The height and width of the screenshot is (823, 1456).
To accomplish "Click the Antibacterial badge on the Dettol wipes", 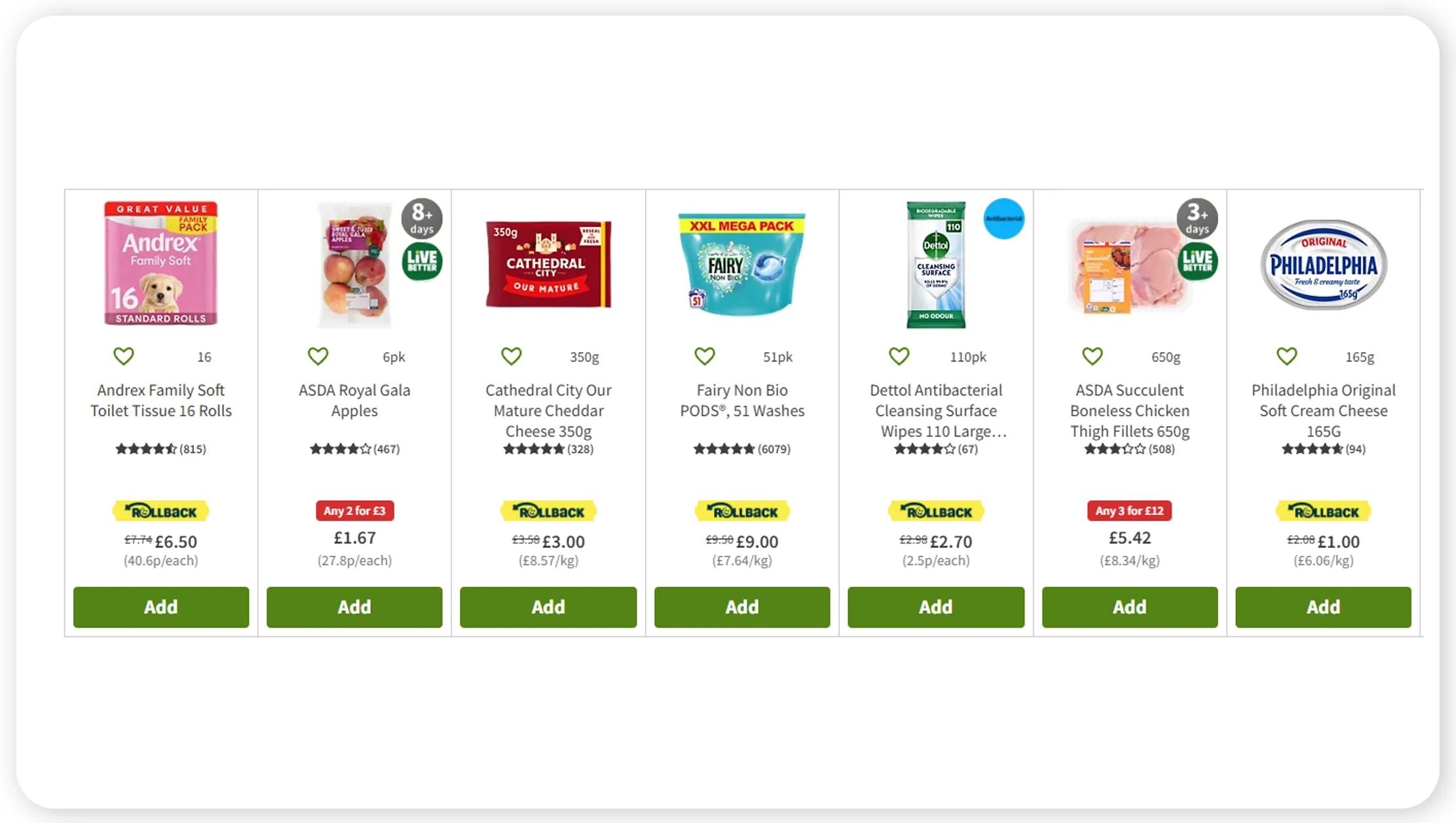I will [x=1003, y=218].
